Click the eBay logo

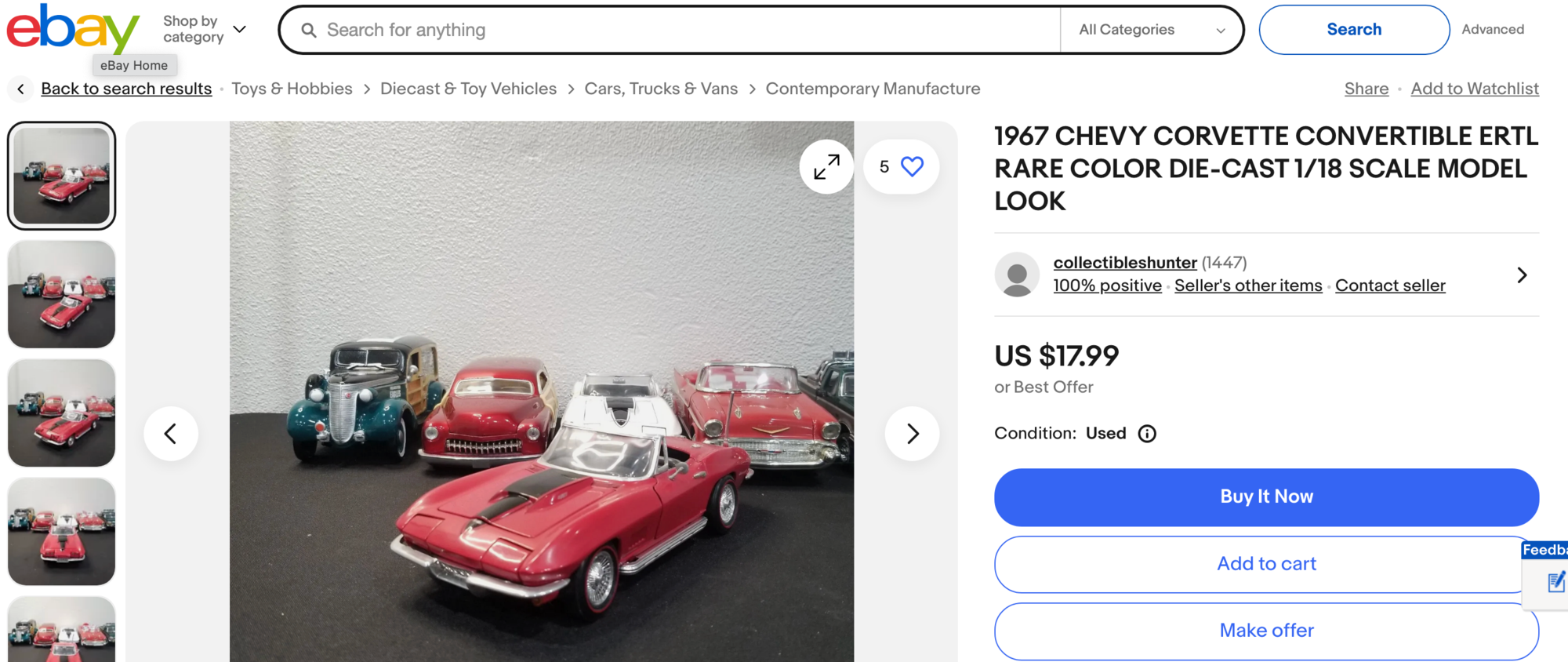click(73, 30)
